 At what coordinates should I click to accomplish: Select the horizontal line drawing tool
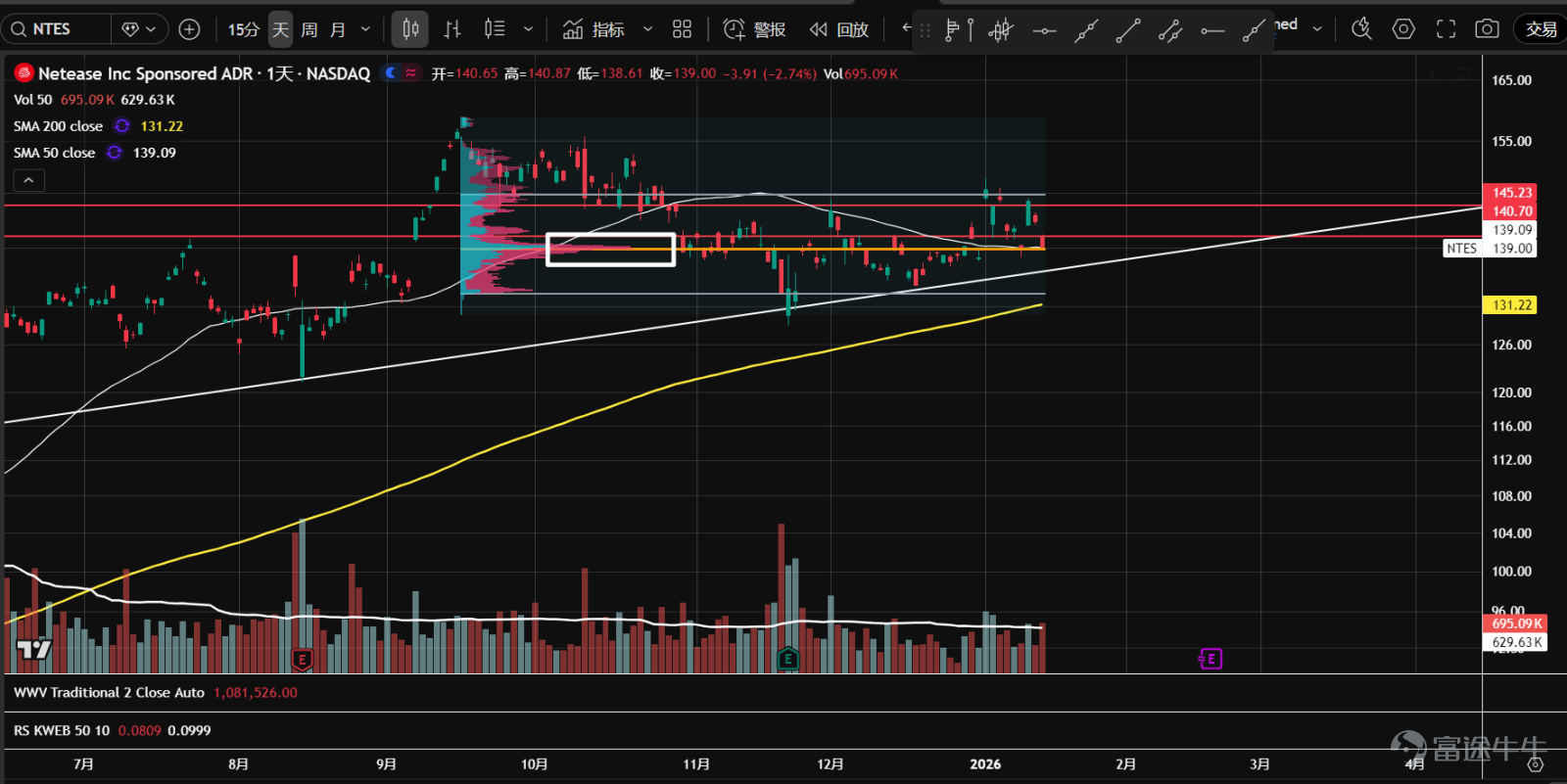pos(1044,31)
